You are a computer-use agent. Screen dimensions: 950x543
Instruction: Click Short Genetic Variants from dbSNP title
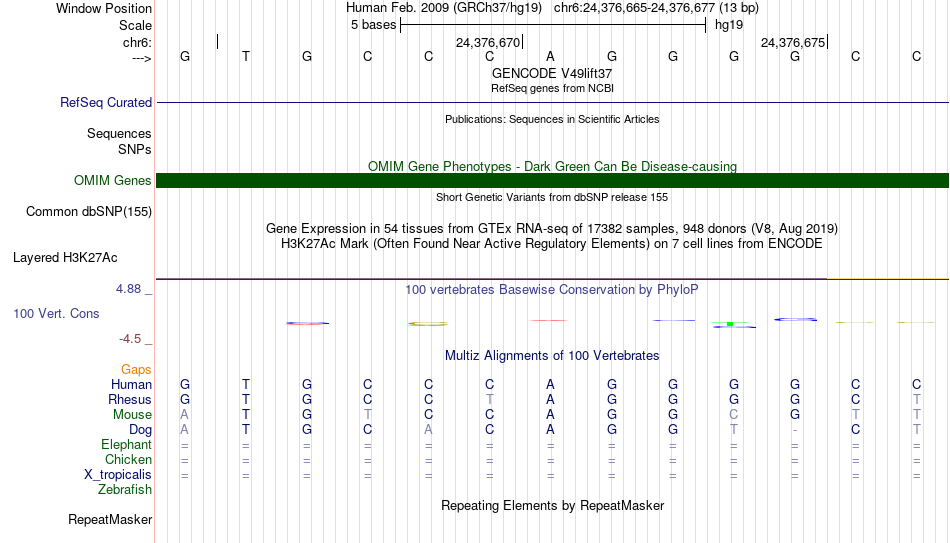(x=552, y=197)
